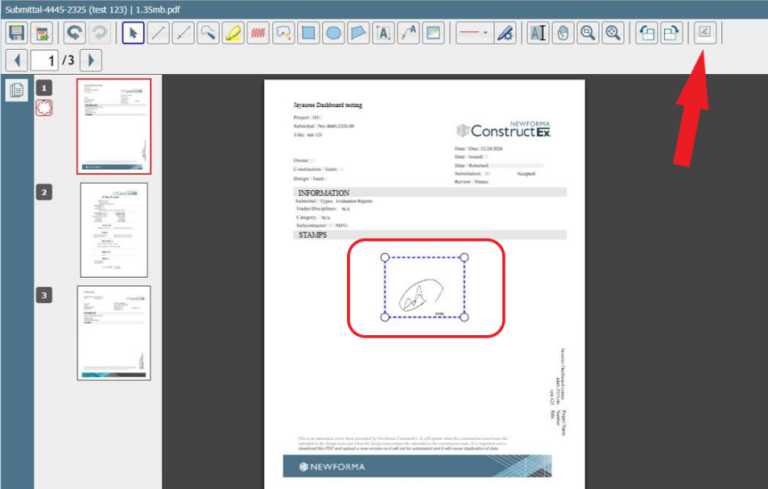Image resolution: width=768 pixels, height=489 pixels.
Task: Click the export PDF icon beside Save
Action: tap(42, 33)
